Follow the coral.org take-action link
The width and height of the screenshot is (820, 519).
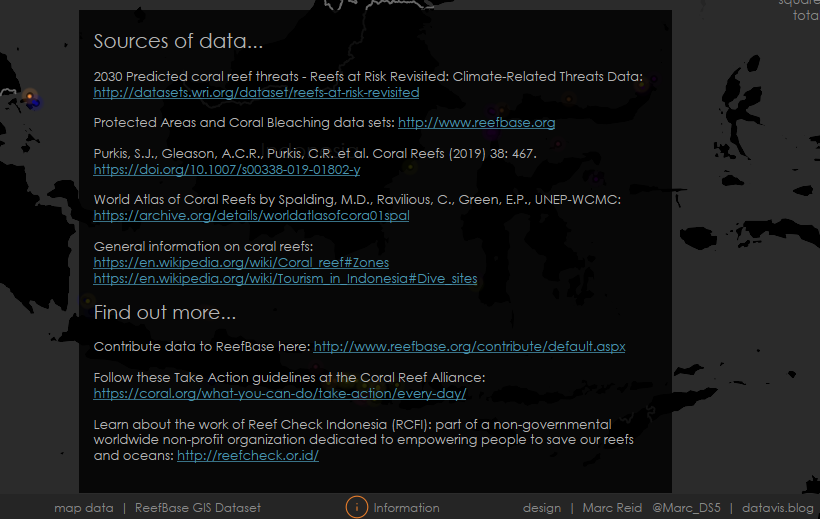(x=280, y=394)
